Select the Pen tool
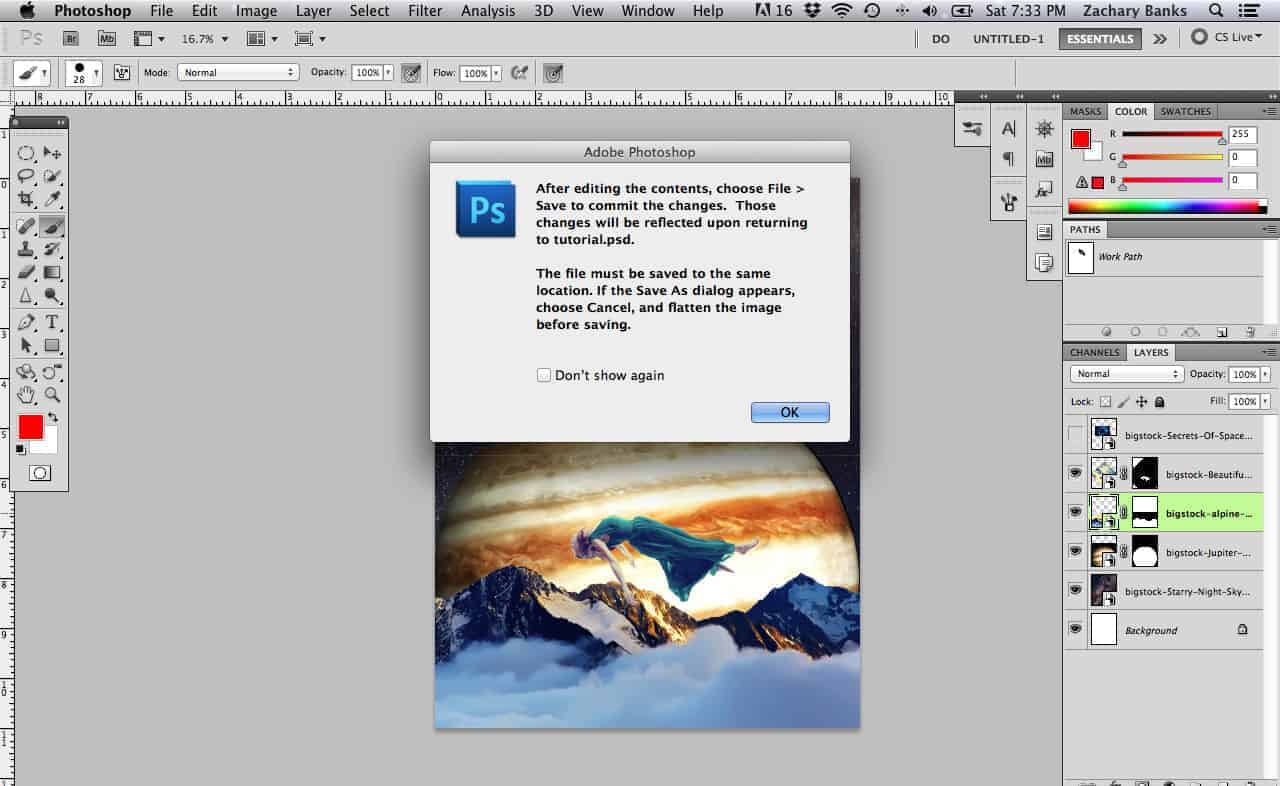 [26, 322]
